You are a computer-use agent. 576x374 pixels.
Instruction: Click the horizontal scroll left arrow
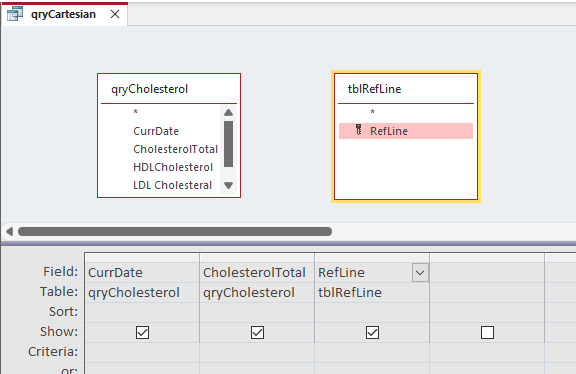[10, 231]
